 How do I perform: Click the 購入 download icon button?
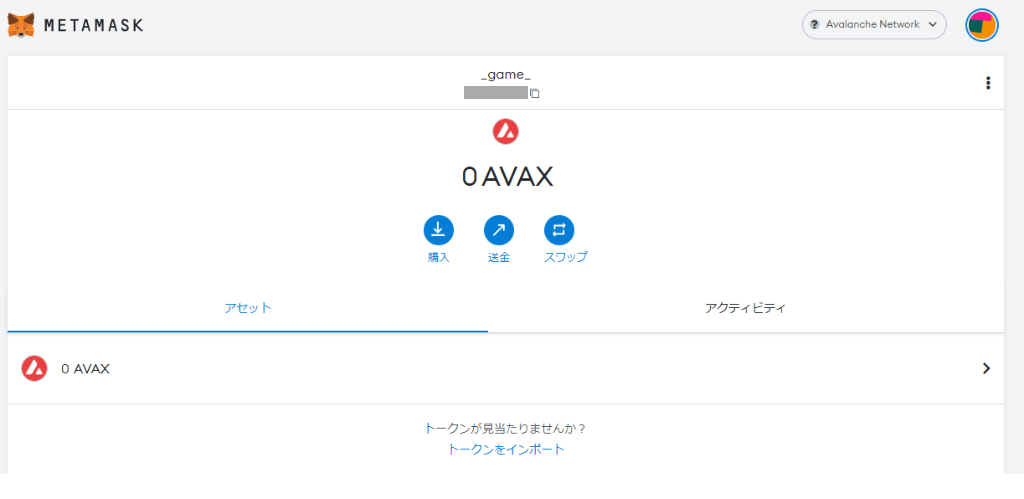(438, 230)
